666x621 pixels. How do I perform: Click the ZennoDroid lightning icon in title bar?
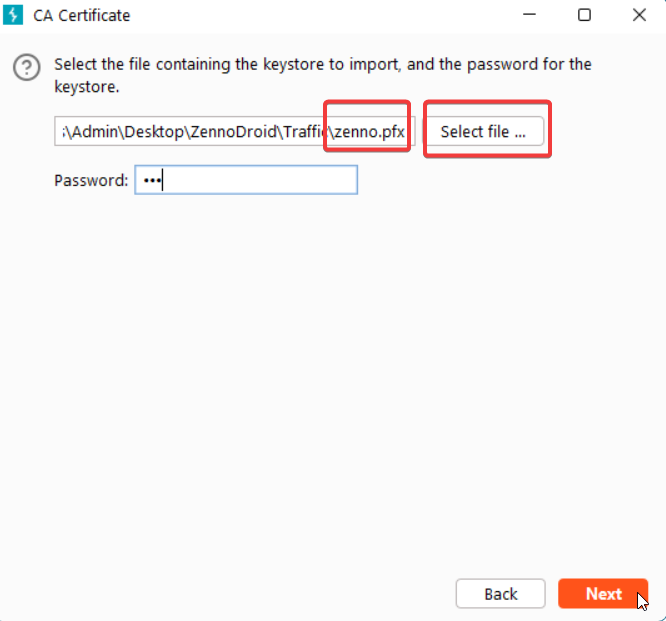(15, 15)
